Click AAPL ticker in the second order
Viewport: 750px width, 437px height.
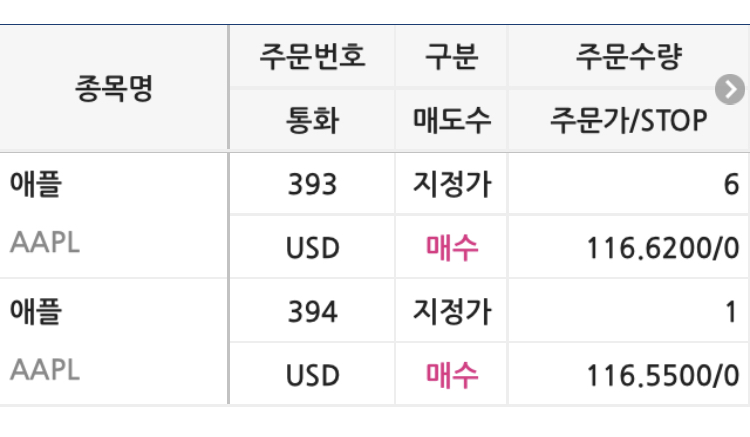(44, 370)
